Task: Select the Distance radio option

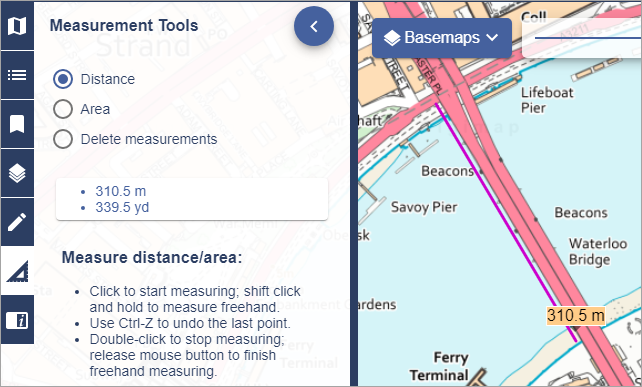Action: pos(63,79)
